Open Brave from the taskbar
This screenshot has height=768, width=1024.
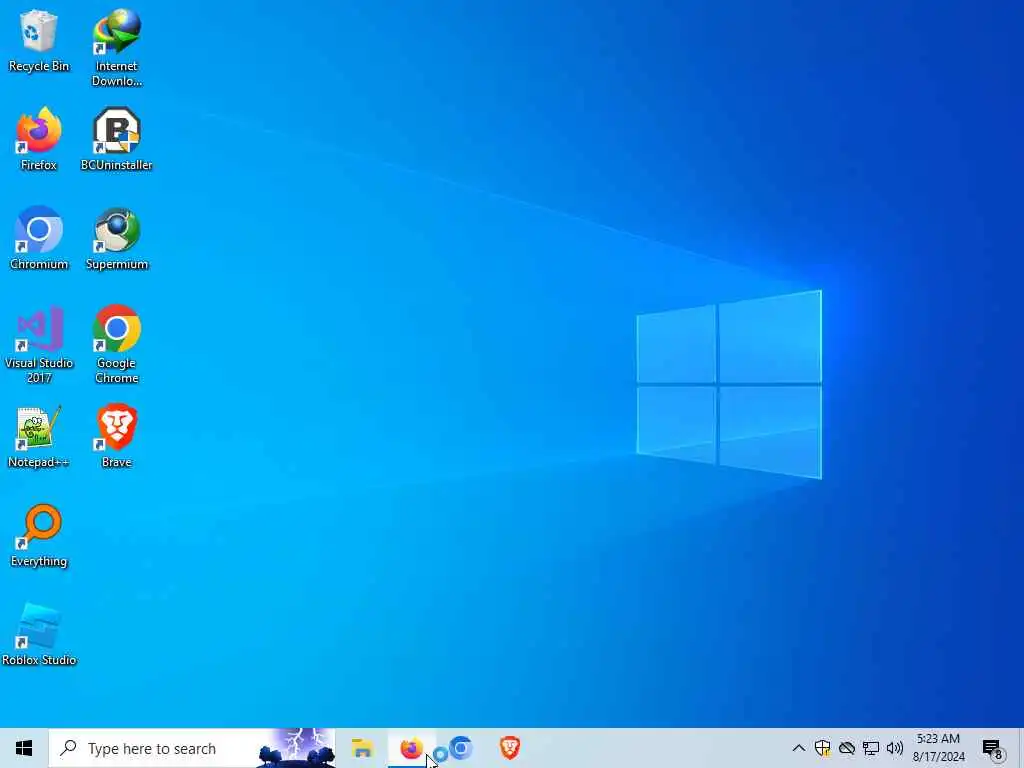coord(509,748)
